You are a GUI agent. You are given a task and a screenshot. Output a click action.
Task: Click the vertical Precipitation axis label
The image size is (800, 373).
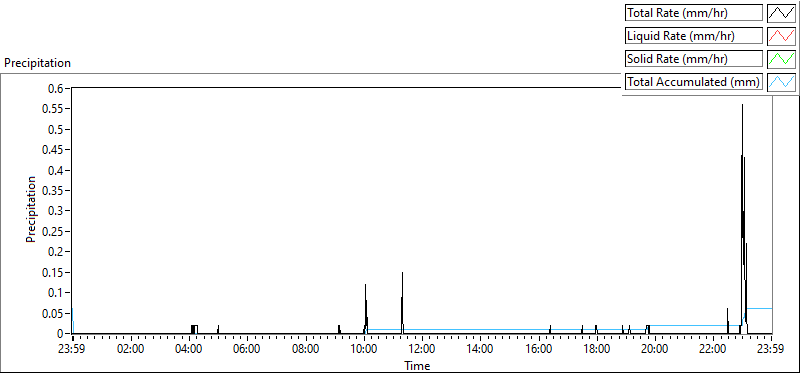pos(31,209)
